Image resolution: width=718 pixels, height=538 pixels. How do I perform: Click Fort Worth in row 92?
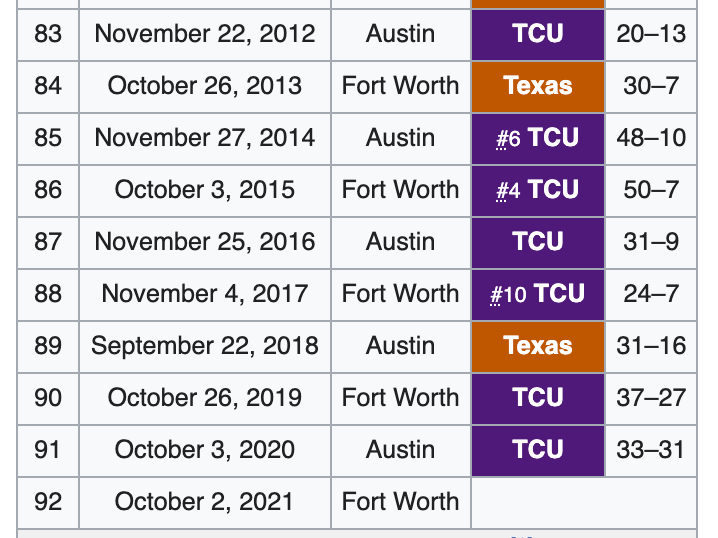pos(401,502)
